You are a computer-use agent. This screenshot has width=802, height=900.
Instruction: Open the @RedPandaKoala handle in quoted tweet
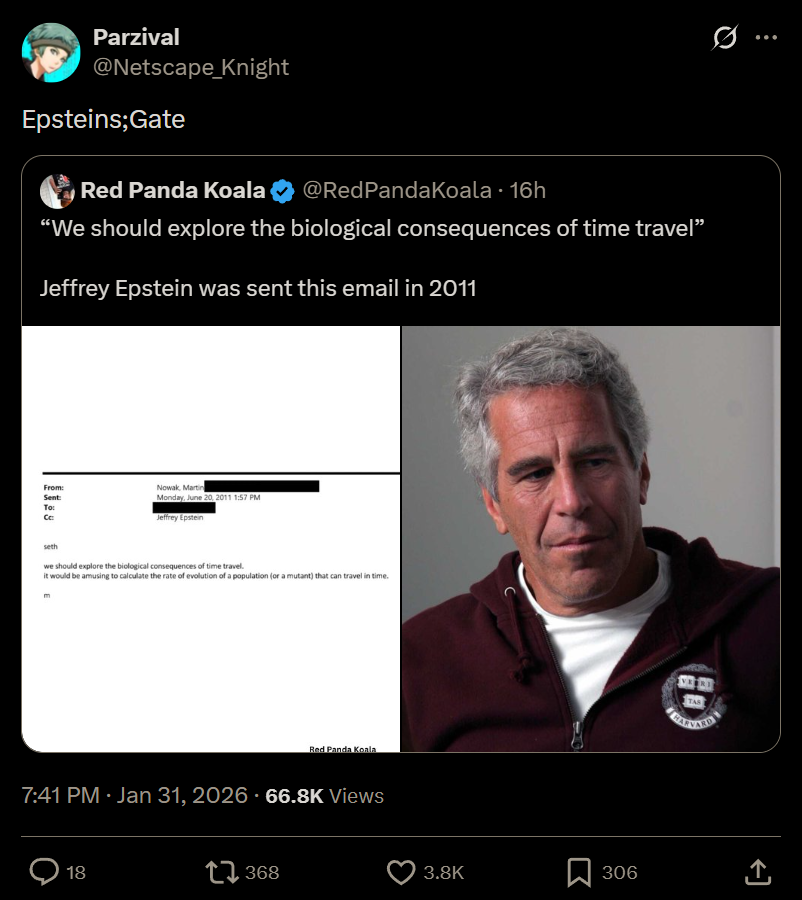point(397,190)
